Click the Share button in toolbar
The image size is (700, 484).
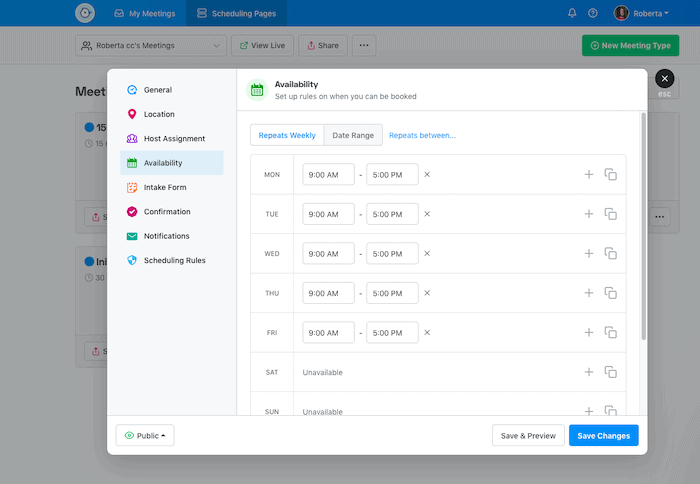click(323, 46)
